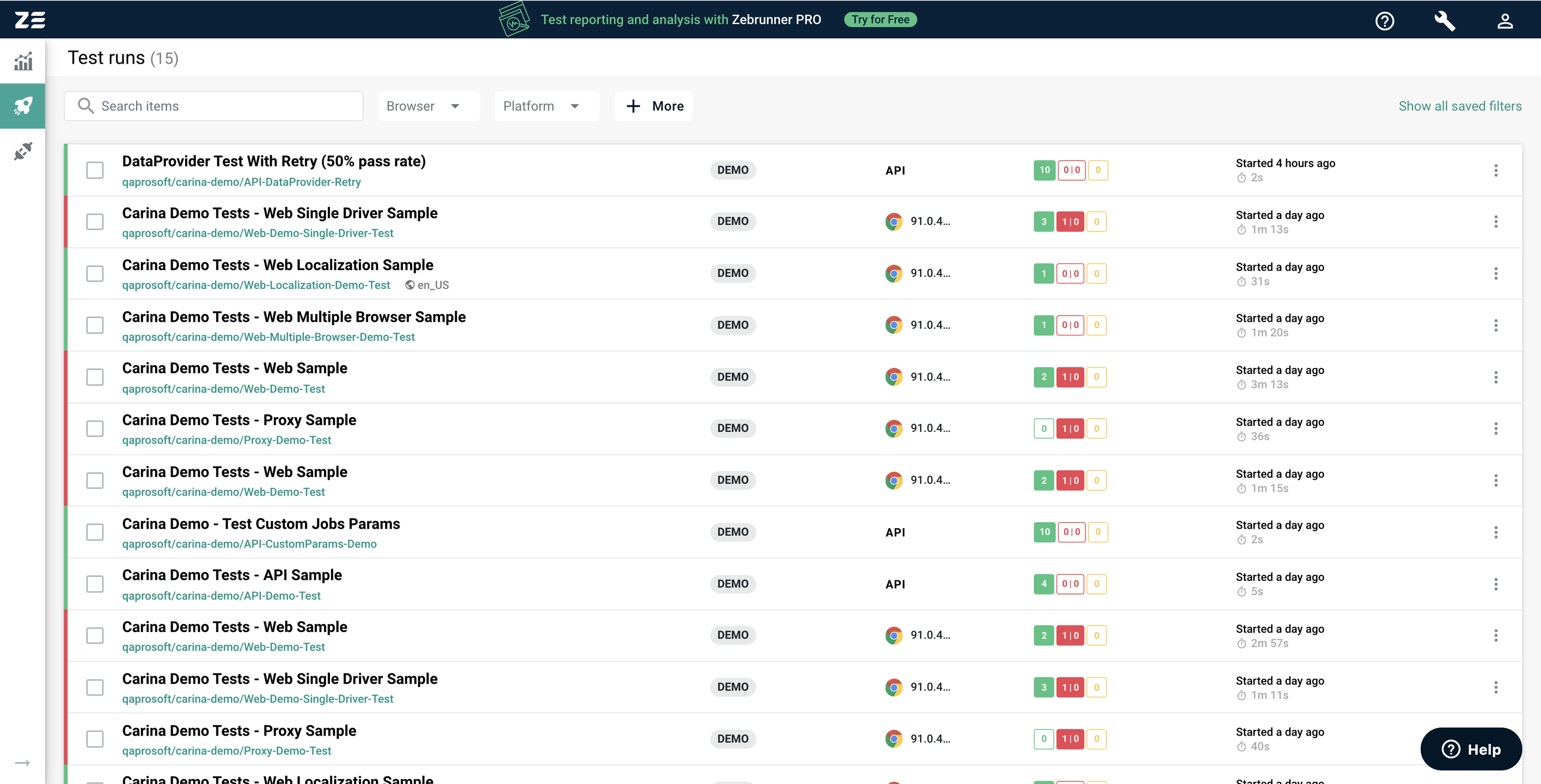
Task: Open three-dot menu for DataProvider Test run
Action: (1496, 170)
